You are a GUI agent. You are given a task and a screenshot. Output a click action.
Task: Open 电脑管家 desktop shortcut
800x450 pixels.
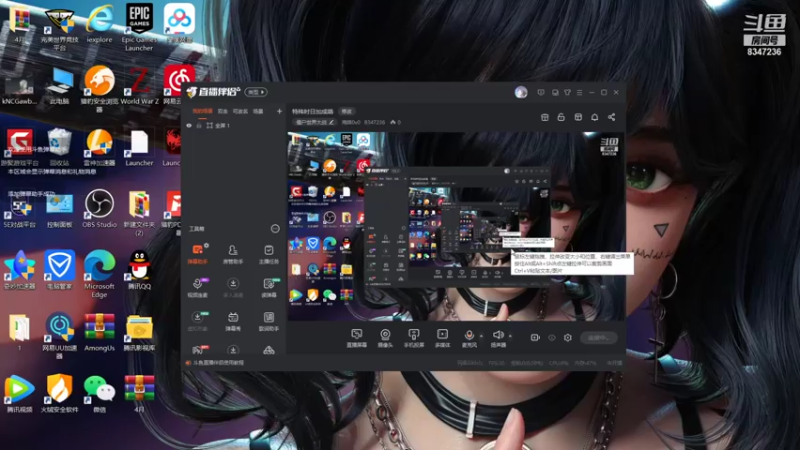click(x=59, y=270)
